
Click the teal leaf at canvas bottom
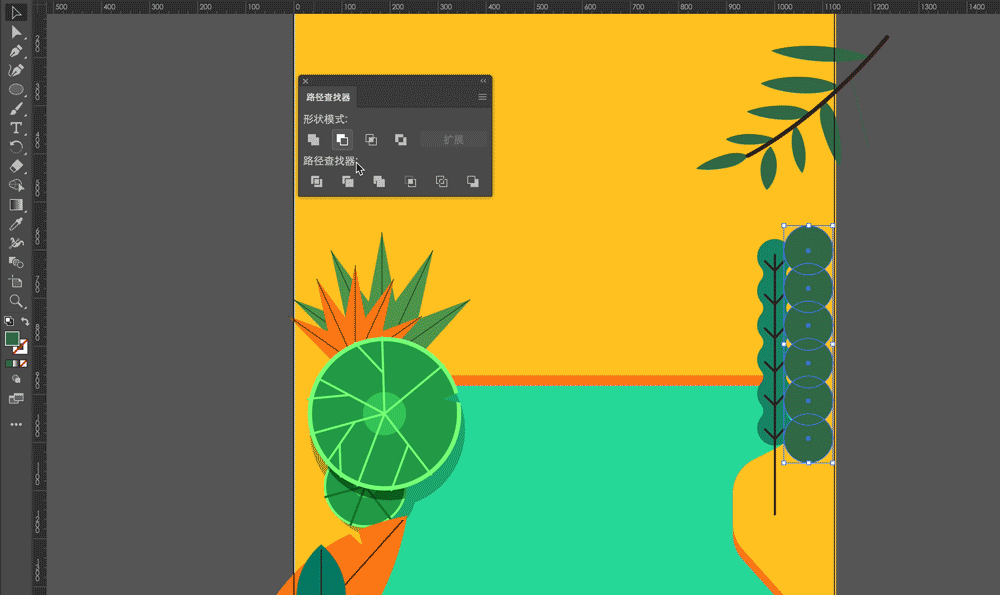point(320,572)
